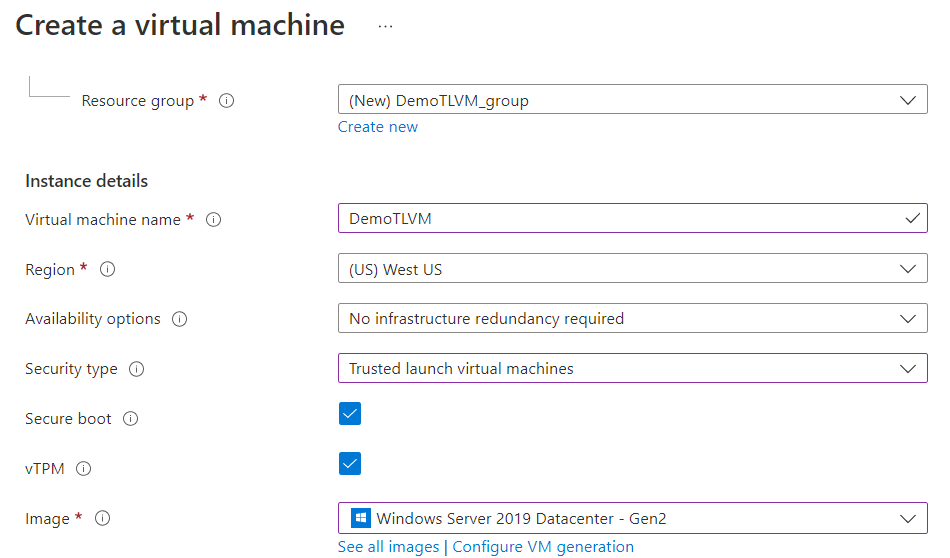Open the Security type dropdown
The width and height of the screenshot is (950, 558).
(633, 368)
